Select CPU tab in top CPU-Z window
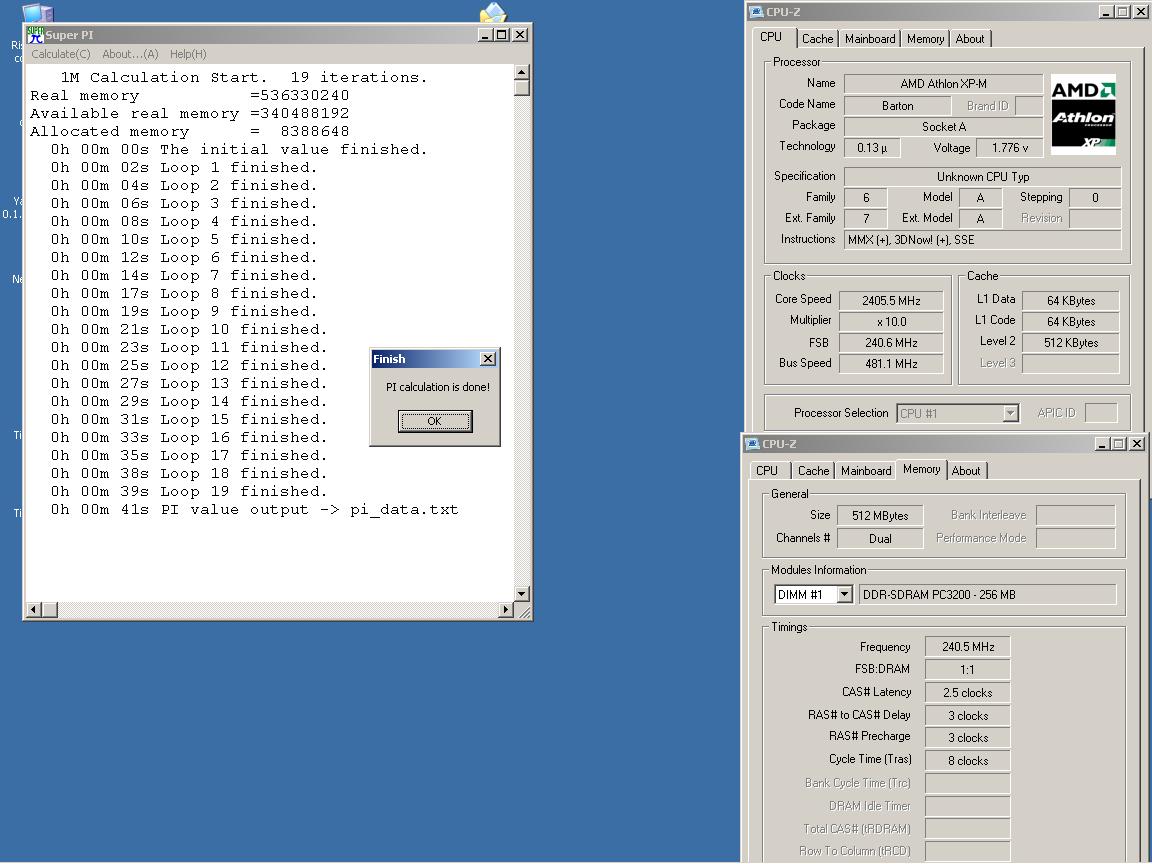Screen dimensions: 1152x864 point(771,37)
